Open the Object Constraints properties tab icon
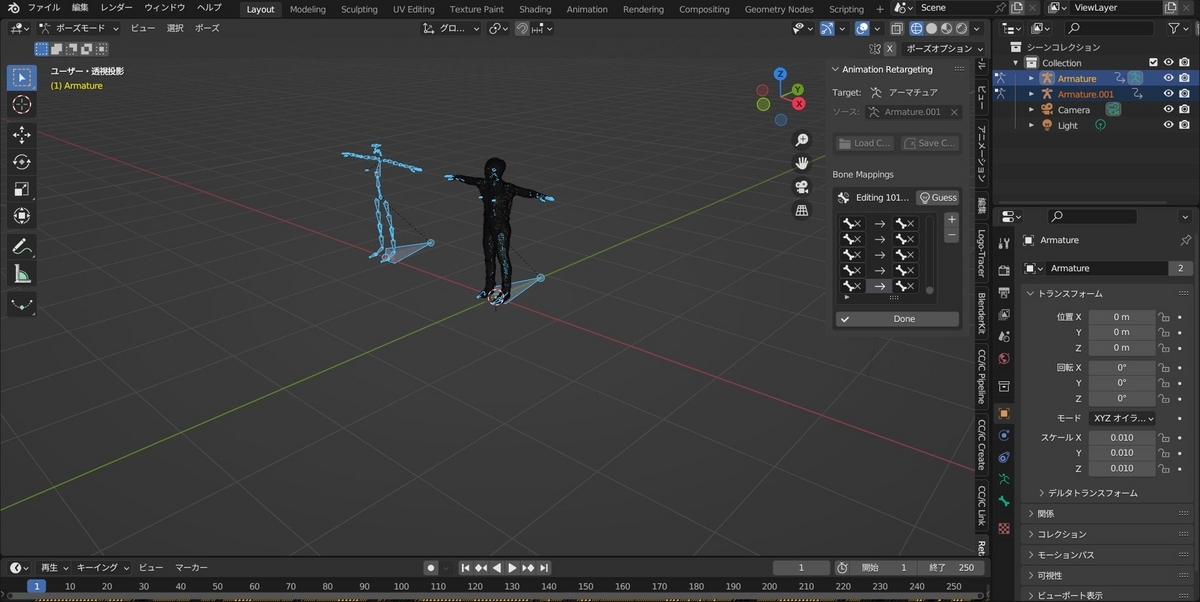1200x602 pixels. click(x=1004, y=457)
